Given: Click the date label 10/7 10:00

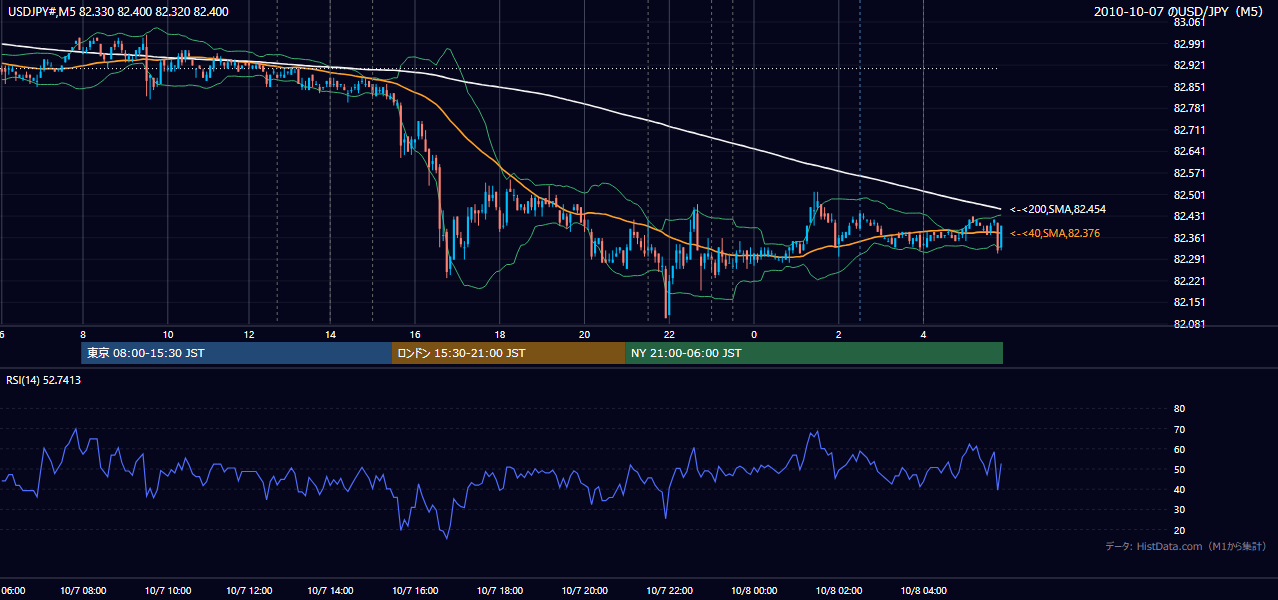Looking at the screenshot, I should (167, 591).
